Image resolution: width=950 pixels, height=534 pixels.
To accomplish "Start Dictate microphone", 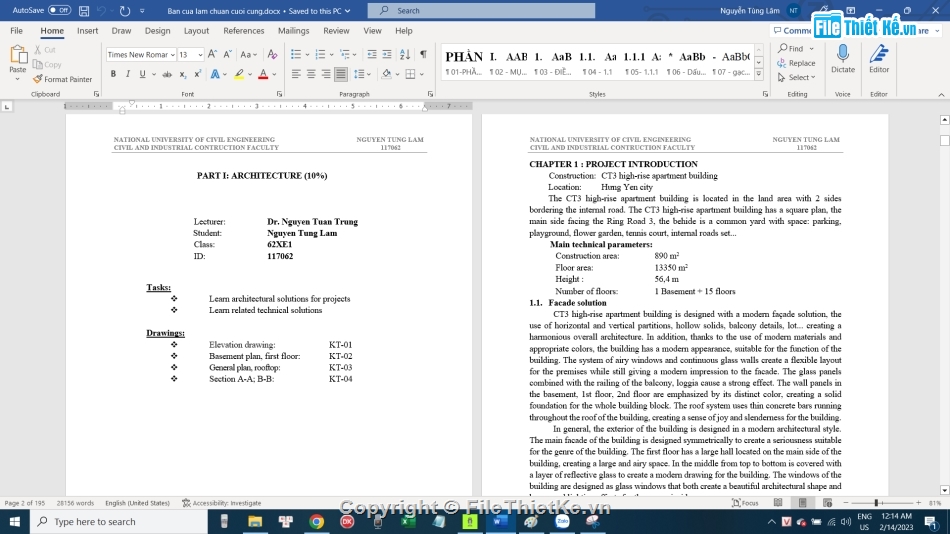I will [843, 59].
